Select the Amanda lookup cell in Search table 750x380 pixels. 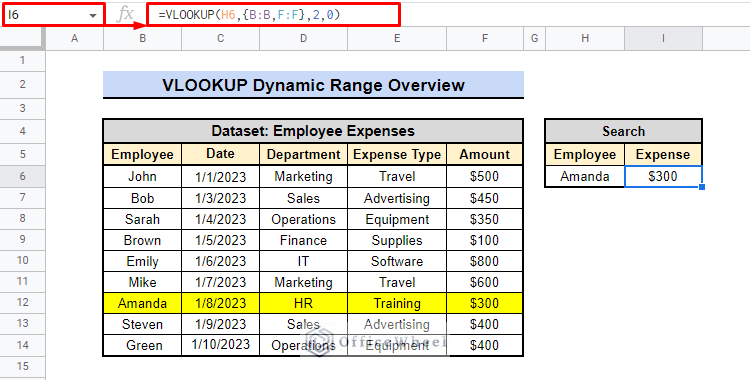(x=585, y=177)
